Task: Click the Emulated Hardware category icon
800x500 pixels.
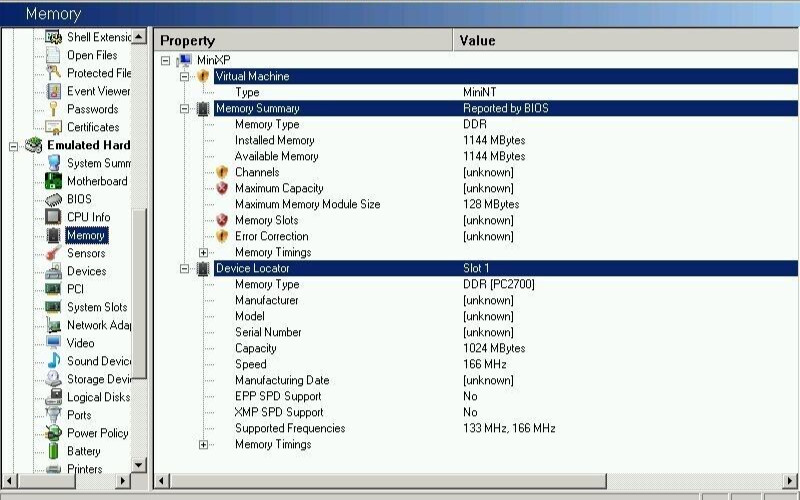Action: point(34,145)
